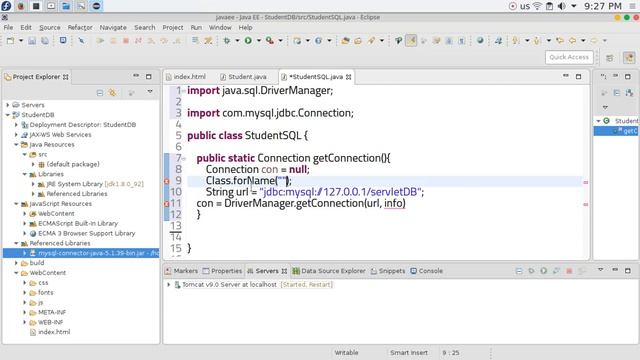Screen dimensions: 640x360
Task: Click the Wi-Fi icon in the system tray
Action: [x=538, y=6]
